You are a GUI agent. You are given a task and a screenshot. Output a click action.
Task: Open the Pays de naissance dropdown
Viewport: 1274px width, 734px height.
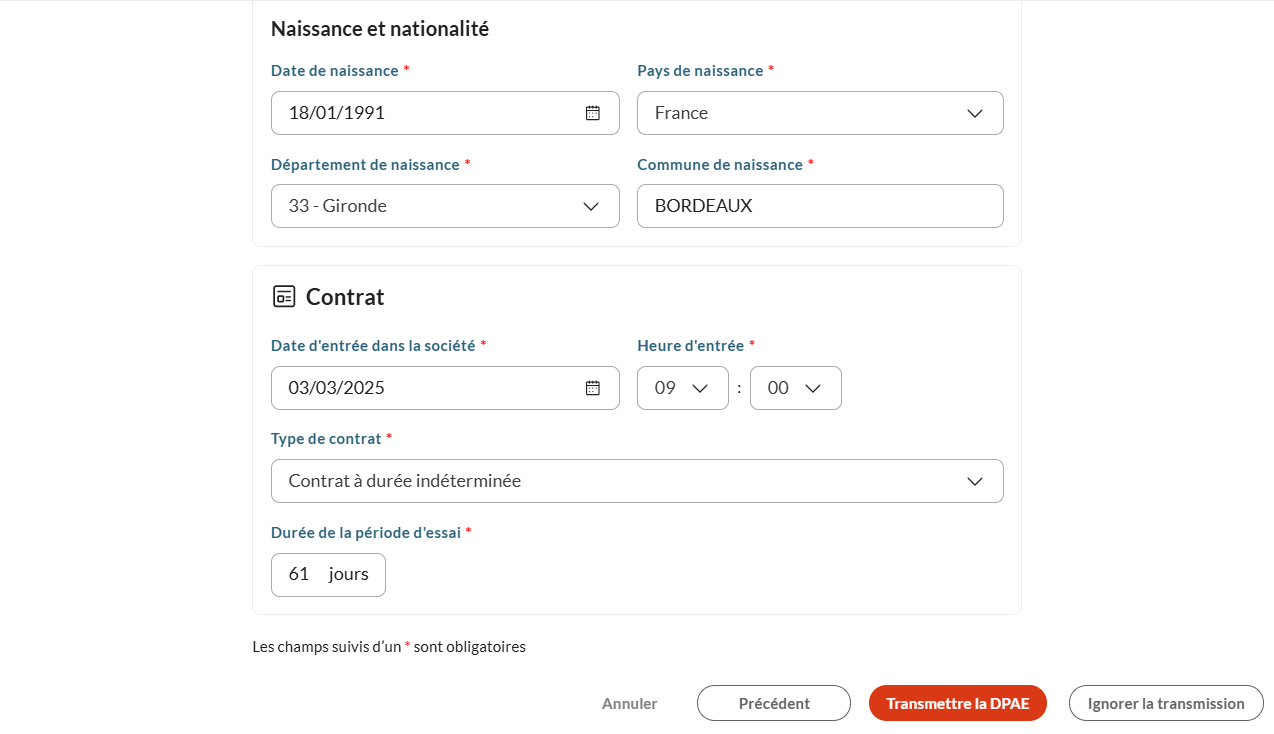click(x=820, y=113)
